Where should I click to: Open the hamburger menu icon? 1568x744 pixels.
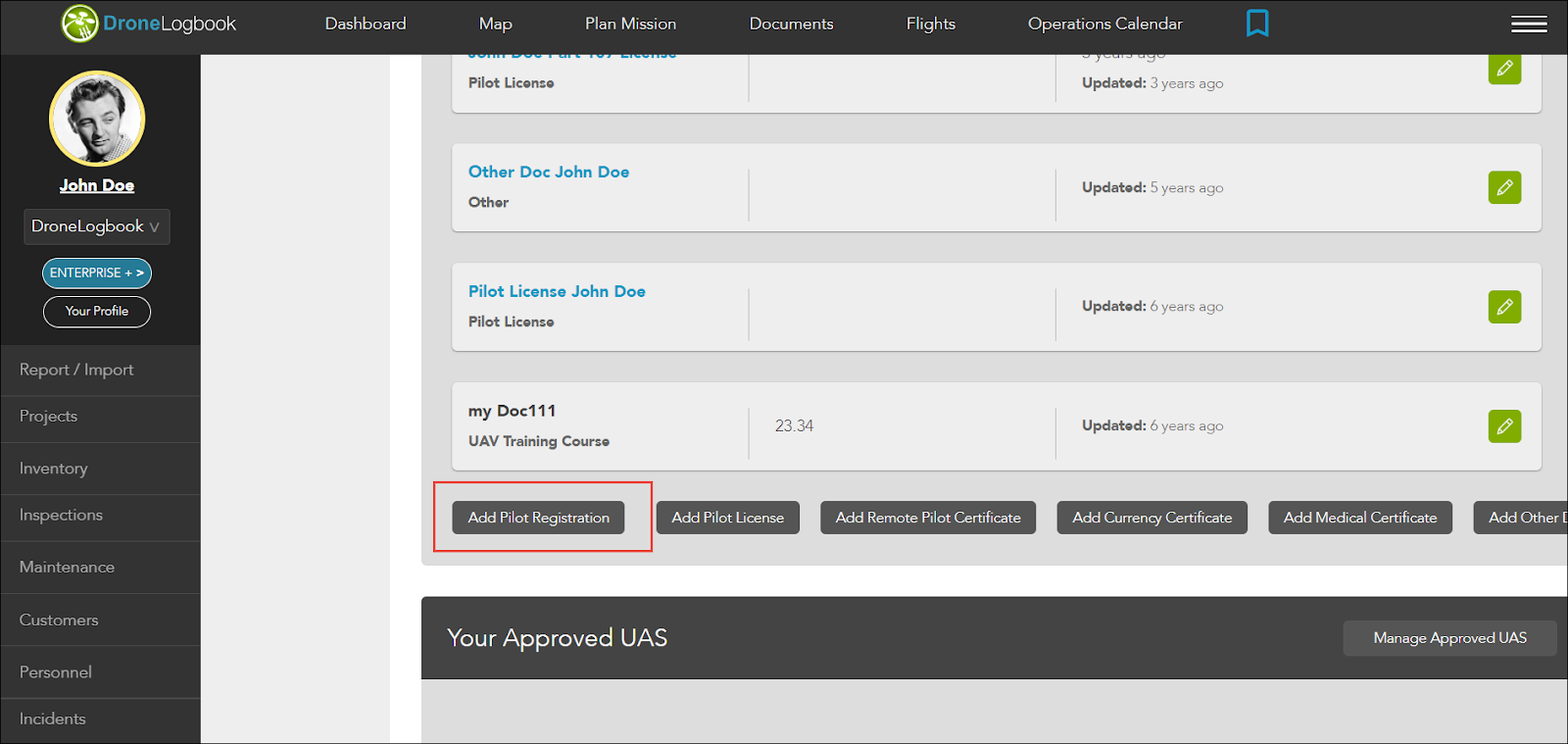click(x=1529, y=25)
